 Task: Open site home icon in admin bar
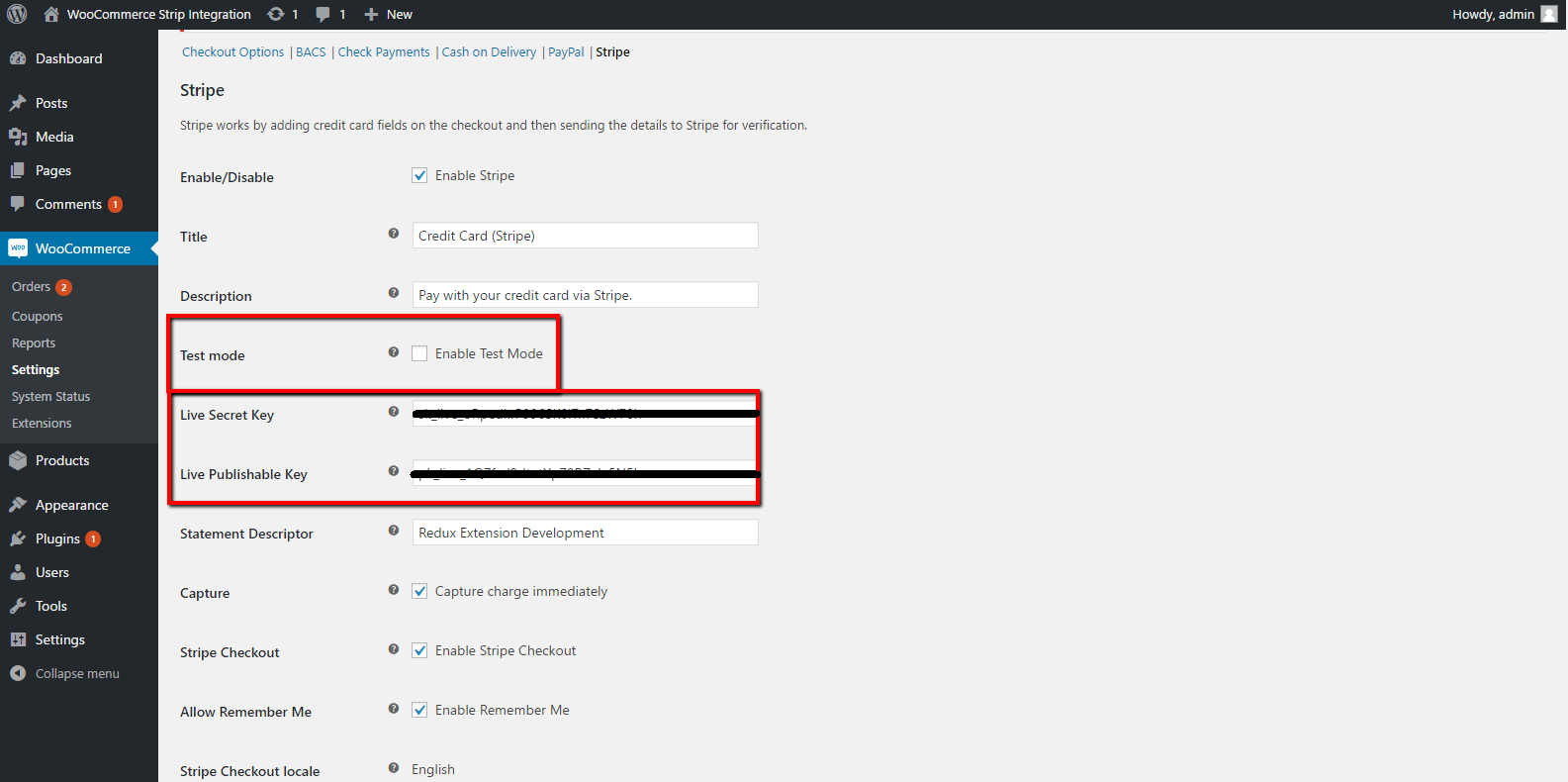[51, 14]
